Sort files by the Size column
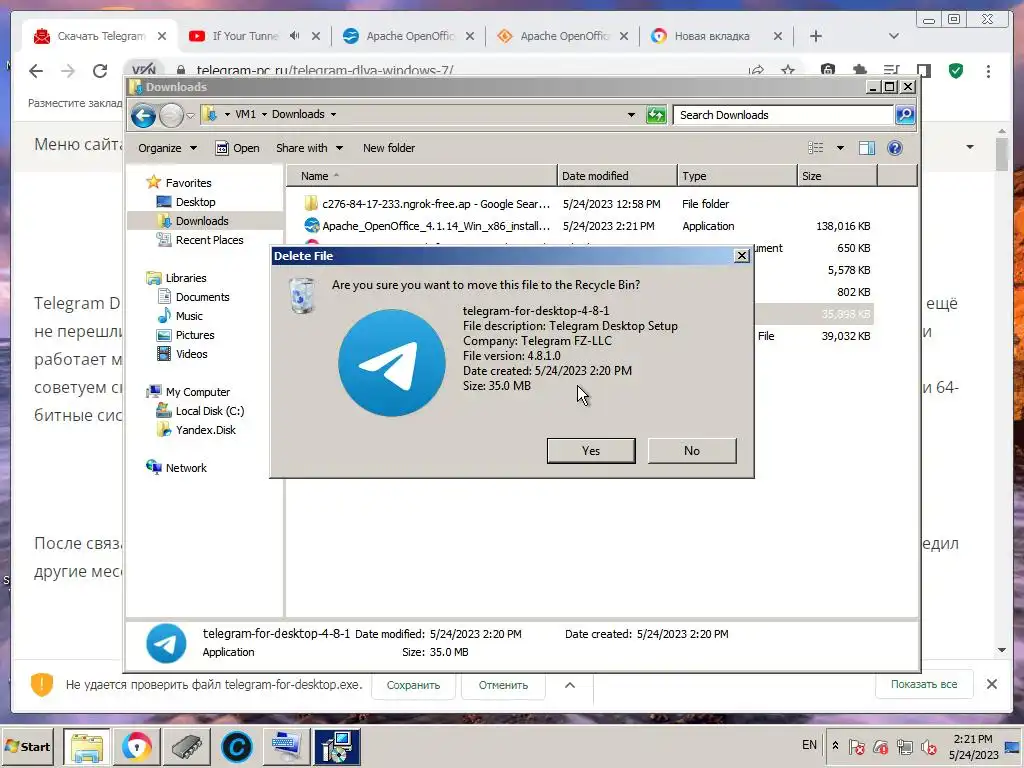Viewport: 1024px width, 768px height. coord(837,176)
